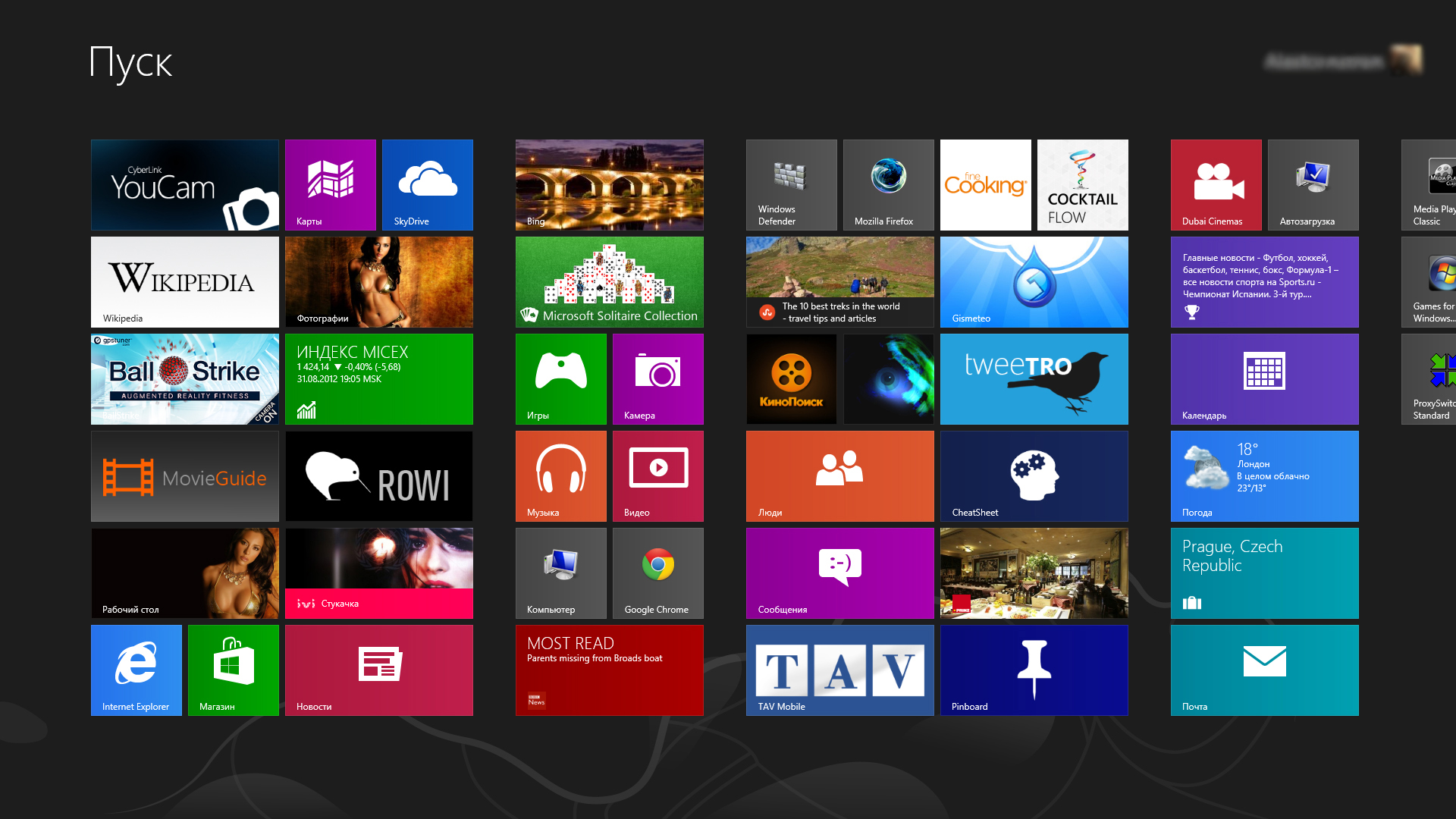The image size is (1456, 819).
Task: Launch Mozilla Firefox from its tile
Action: click(888, 184)
